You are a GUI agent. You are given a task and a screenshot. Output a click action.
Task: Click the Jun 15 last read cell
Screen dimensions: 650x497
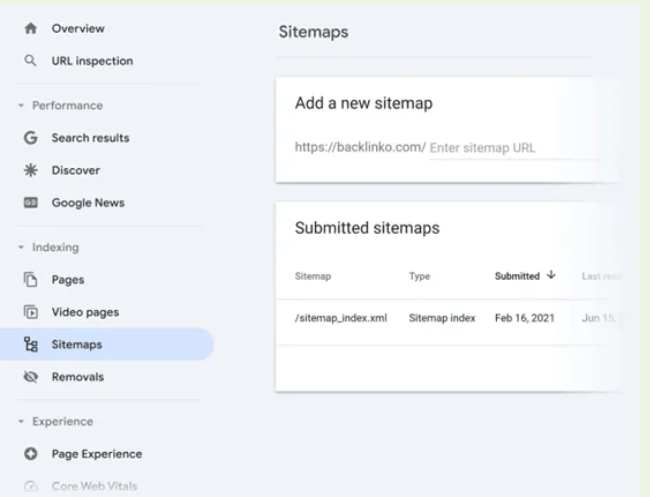coord(599,318)
